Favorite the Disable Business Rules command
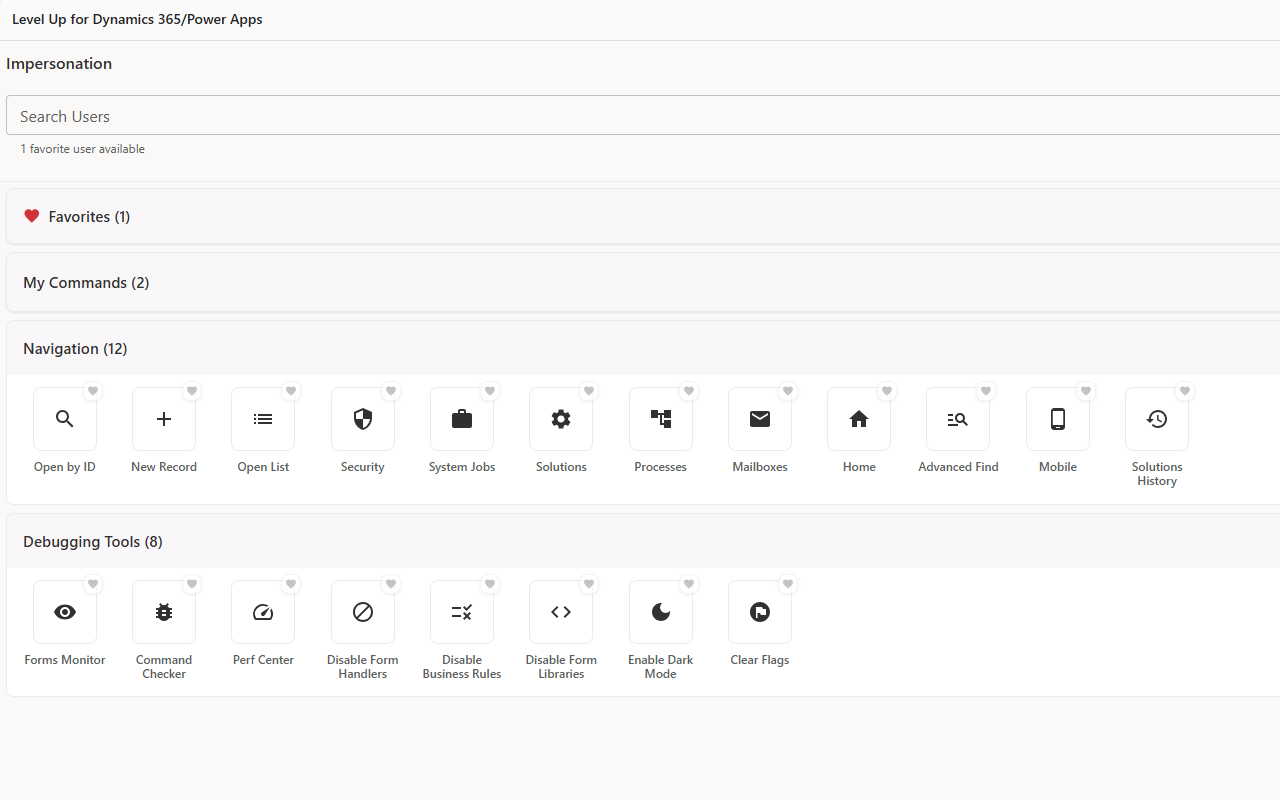1280x800 pixels. click(x=490, y=584)
